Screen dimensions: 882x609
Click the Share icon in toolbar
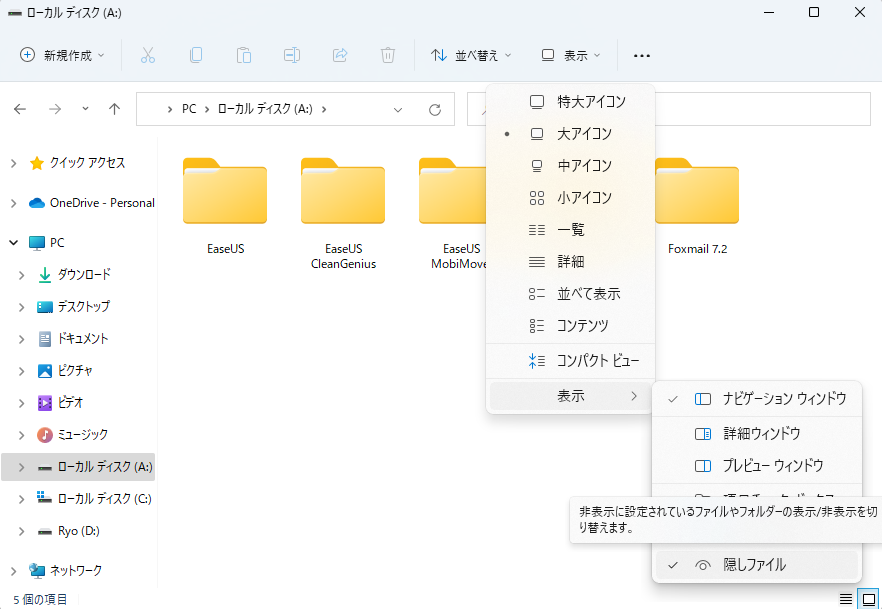tap(340, 55)
